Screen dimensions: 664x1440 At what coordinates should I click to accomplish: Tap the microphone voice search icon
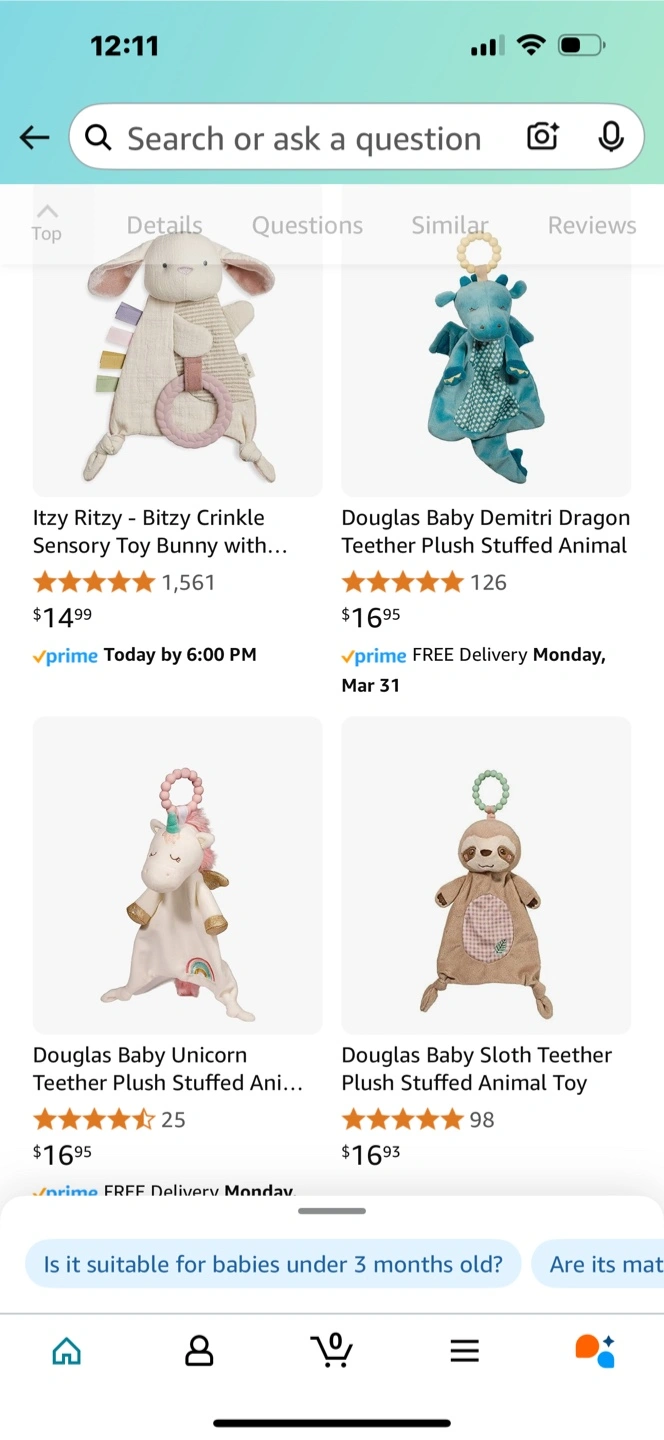(x=610, y=137)
